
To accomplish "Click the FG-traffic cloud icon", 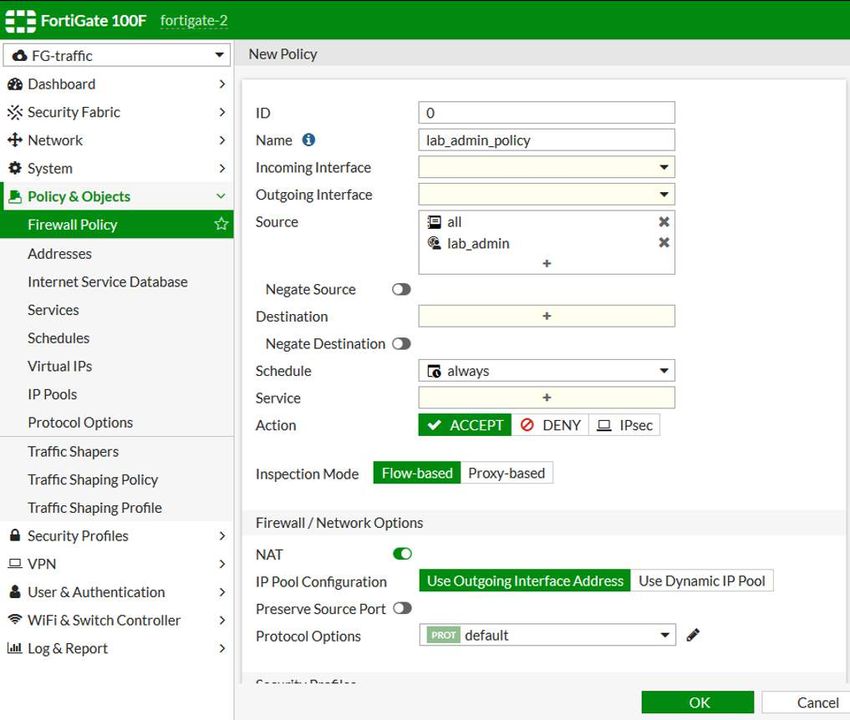I will coord(20,55).
